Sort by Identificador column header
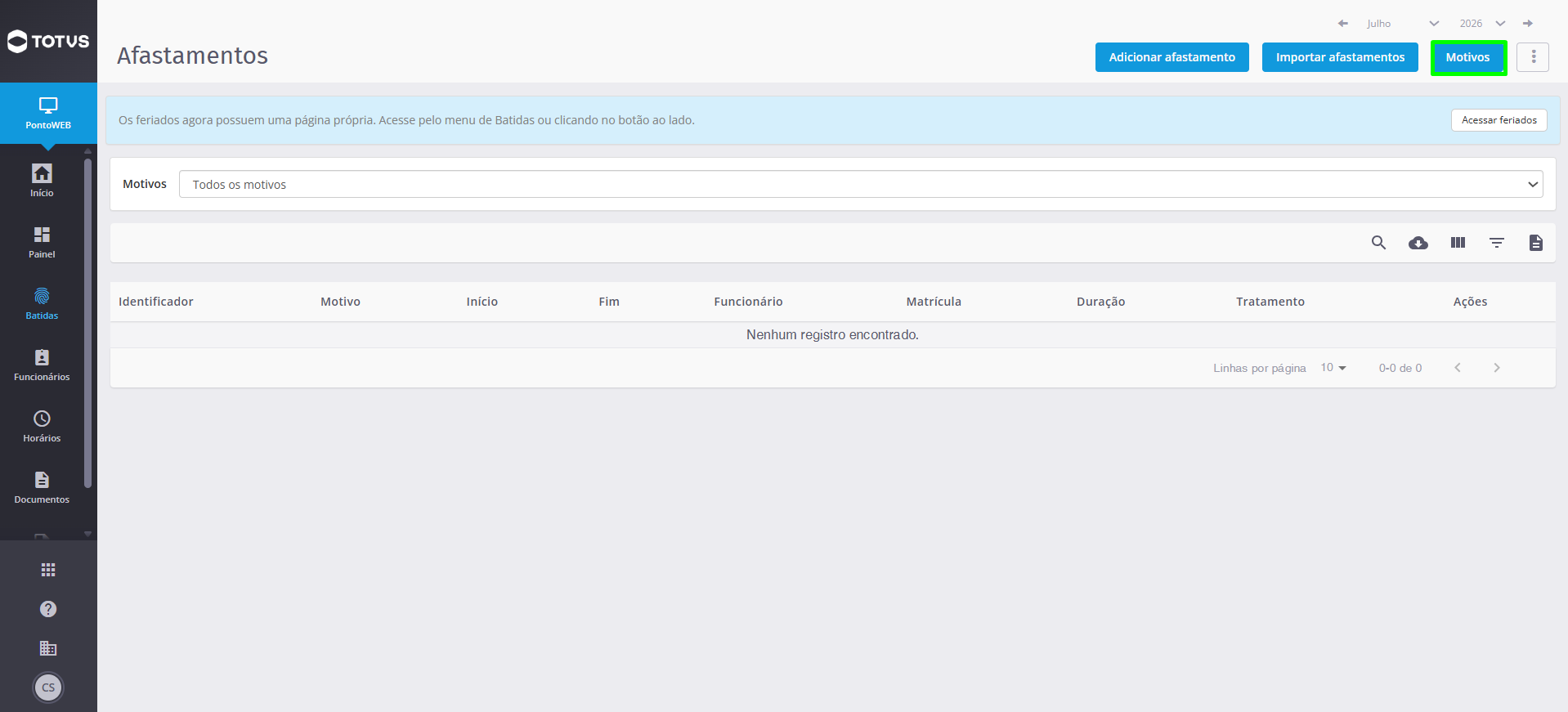This screenshot has width=1568, height=712. pos(156,302)
